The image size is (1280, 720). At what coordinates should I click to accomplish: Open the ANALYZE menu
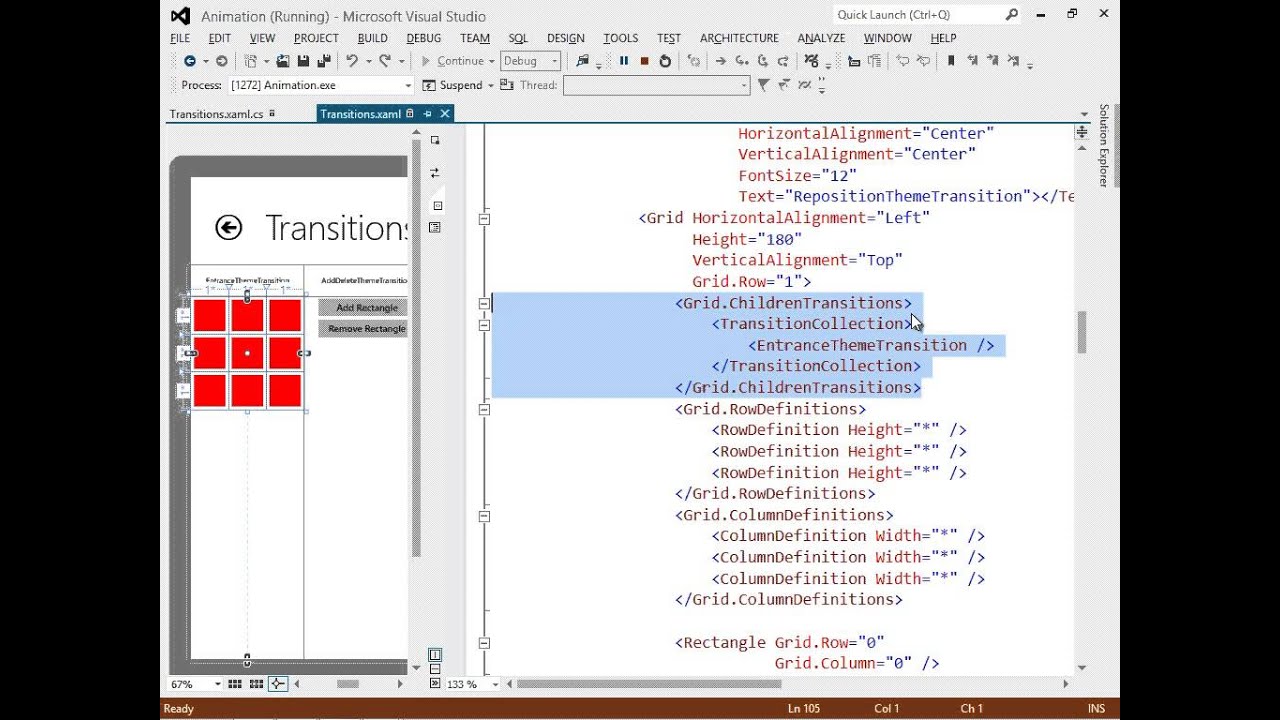tap(821, 38)
